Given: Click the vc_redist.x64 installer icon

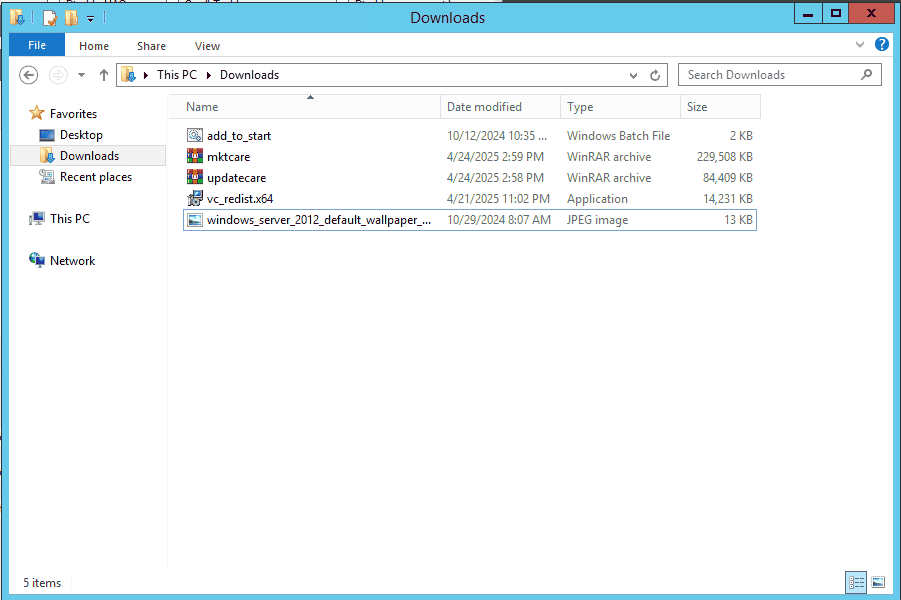Looking at the screenshot, I should coord(195,199).
